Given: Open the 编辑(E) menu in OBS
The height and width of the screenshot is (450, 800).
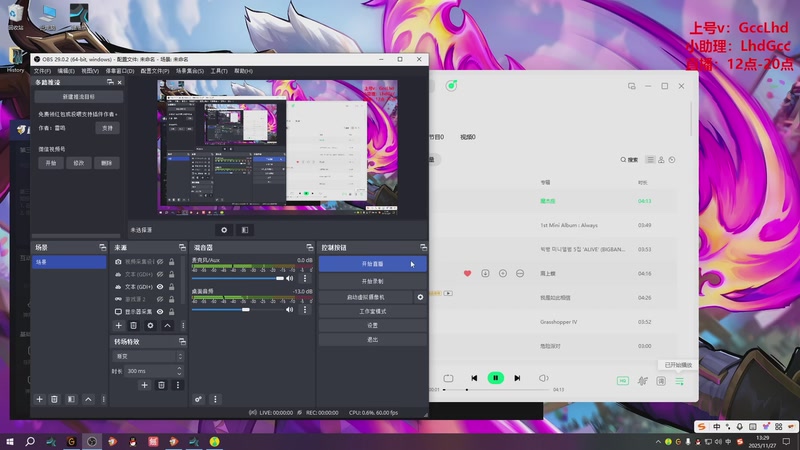Looking at the screenshot, I should point(66,71).
